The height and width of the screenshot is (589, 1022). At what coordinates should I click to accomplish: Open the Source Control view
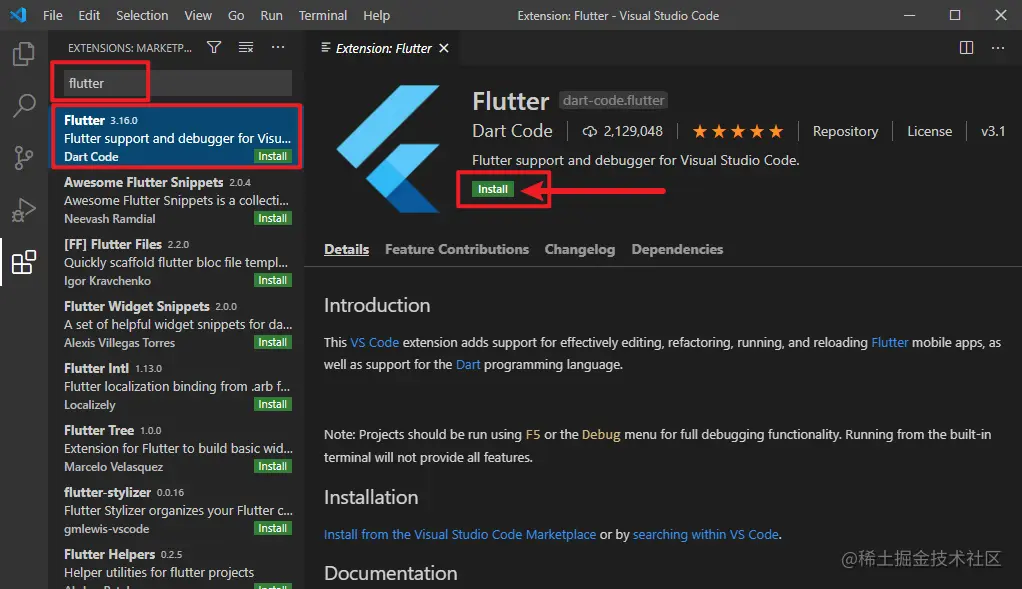click(x=23, y=157)
